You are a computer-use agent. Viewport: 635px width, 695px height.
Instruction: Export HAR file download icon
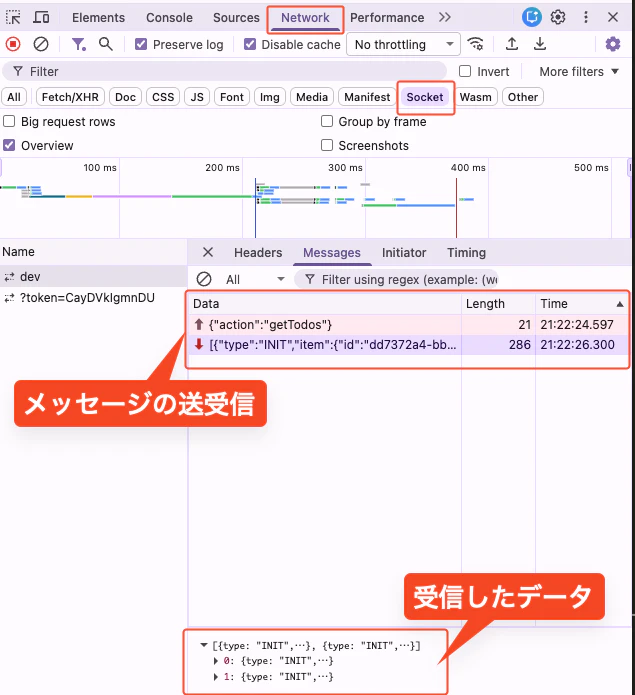click(540, 44)
